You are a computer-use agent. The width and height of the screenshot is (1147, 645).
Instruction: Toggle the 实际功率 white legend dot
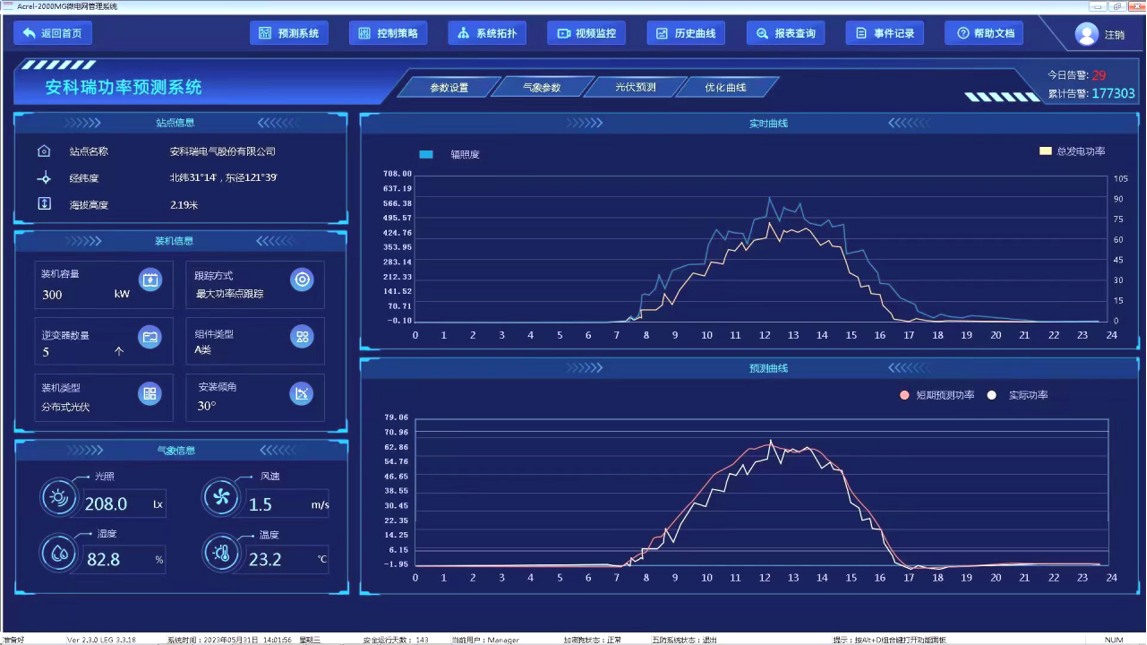pyautogui.click(x=991, y=395)
